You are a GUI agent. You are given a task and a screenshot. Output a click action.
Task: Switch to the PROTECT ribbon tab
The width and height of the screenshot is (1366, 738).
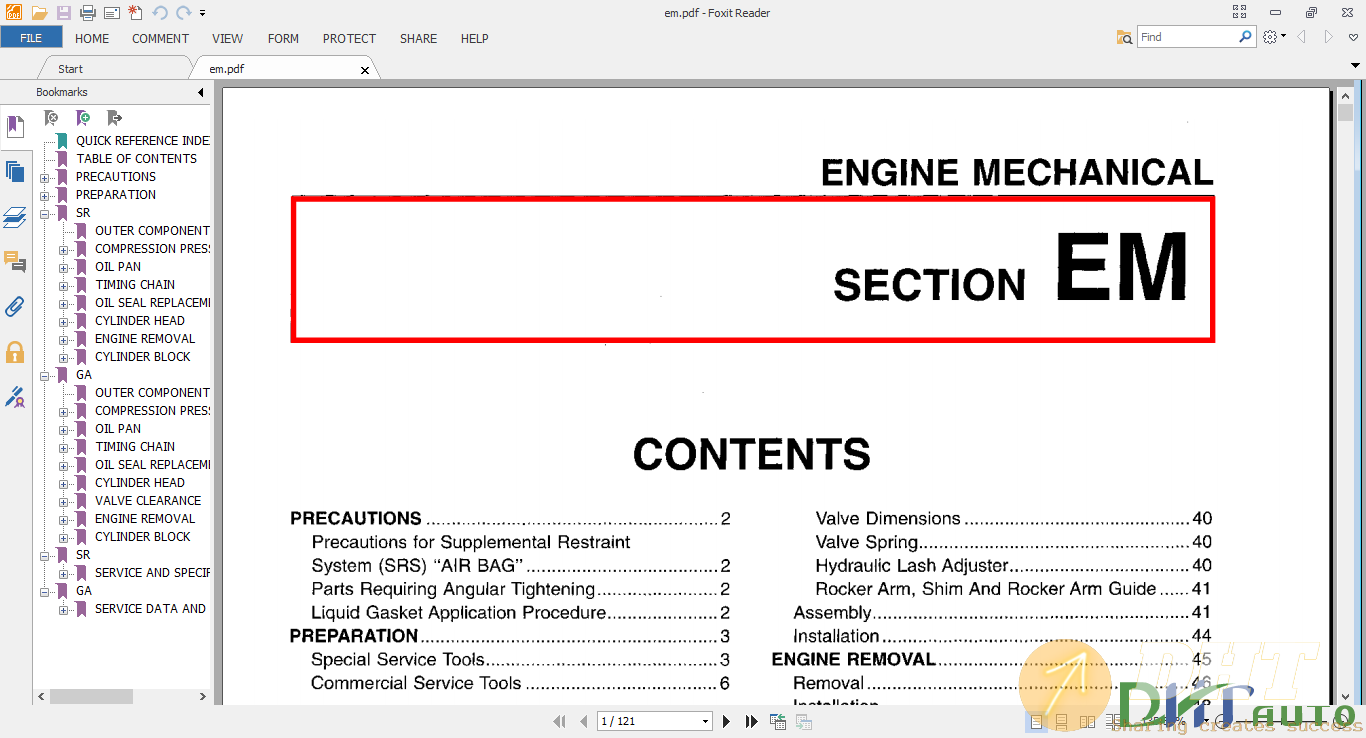(349, 38)
